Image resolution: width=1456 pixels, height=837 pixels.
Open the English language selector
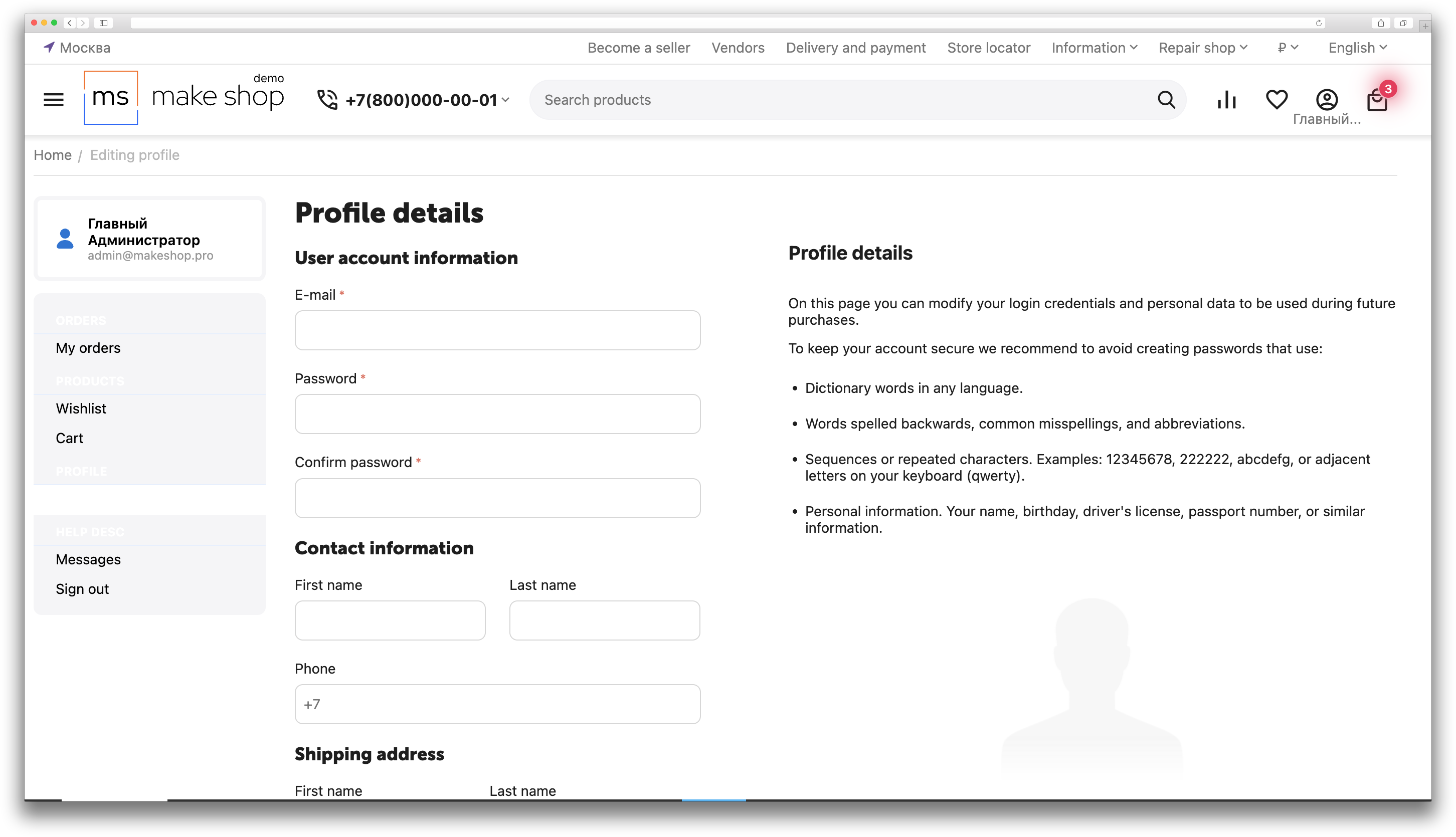[x=1357, y=48]
